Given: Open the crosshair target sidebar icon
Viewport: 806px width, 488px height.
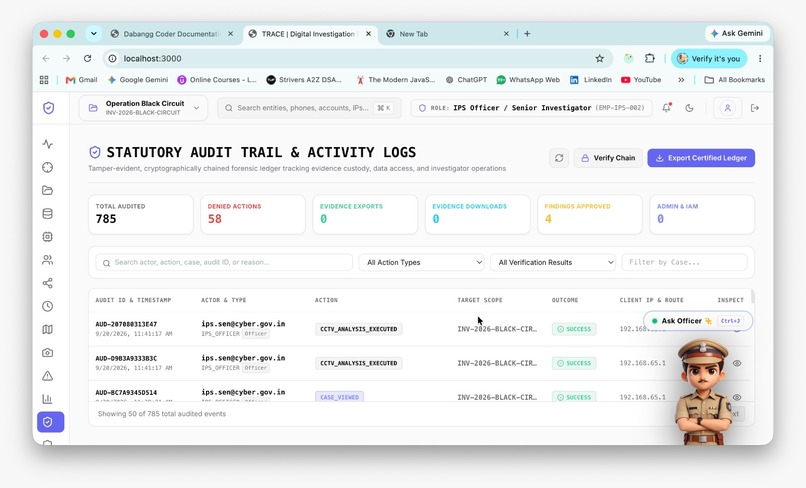Looking at the screenshot, I should point(48,167).
